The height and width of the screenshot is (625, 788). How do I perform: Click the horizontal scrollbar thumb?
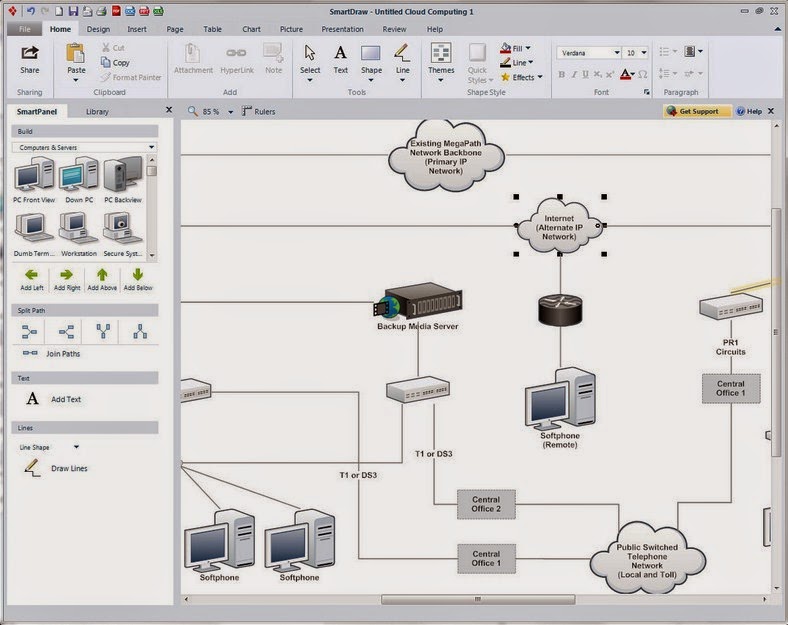pyautogui.click(x=478, y=599)
